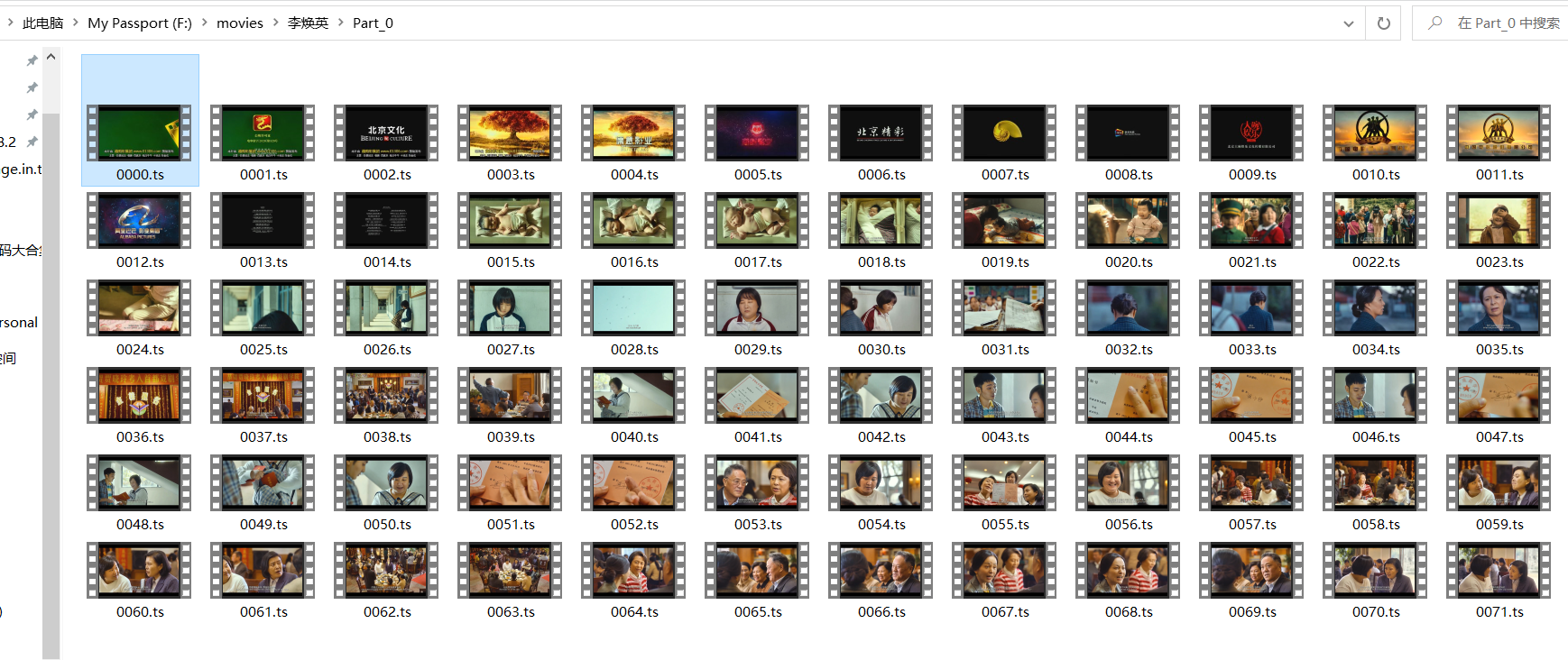The image size is (1568, 660).
Task: Select the 0005.ts video thumbnail
Action: pyautogui.click(x=758, y=133)
